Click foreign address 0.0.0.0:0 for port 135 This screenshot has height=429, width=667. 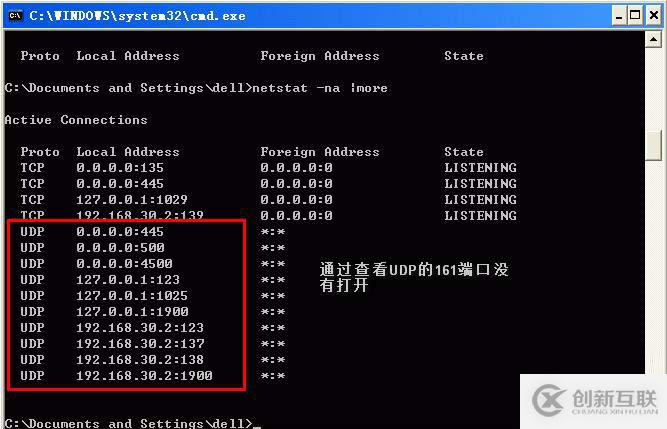click(296, 168)
